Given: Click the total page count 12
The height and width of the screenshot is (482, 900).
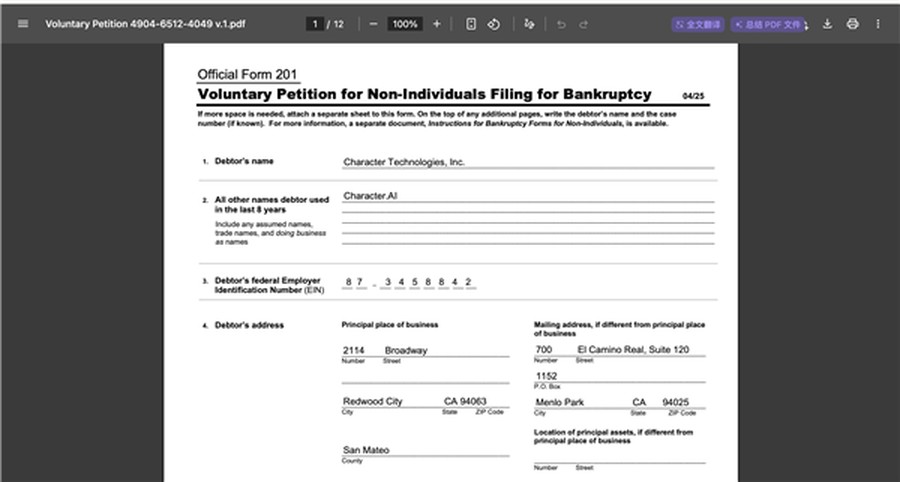Looking at the screenshot, I should [x=339, y=24].
